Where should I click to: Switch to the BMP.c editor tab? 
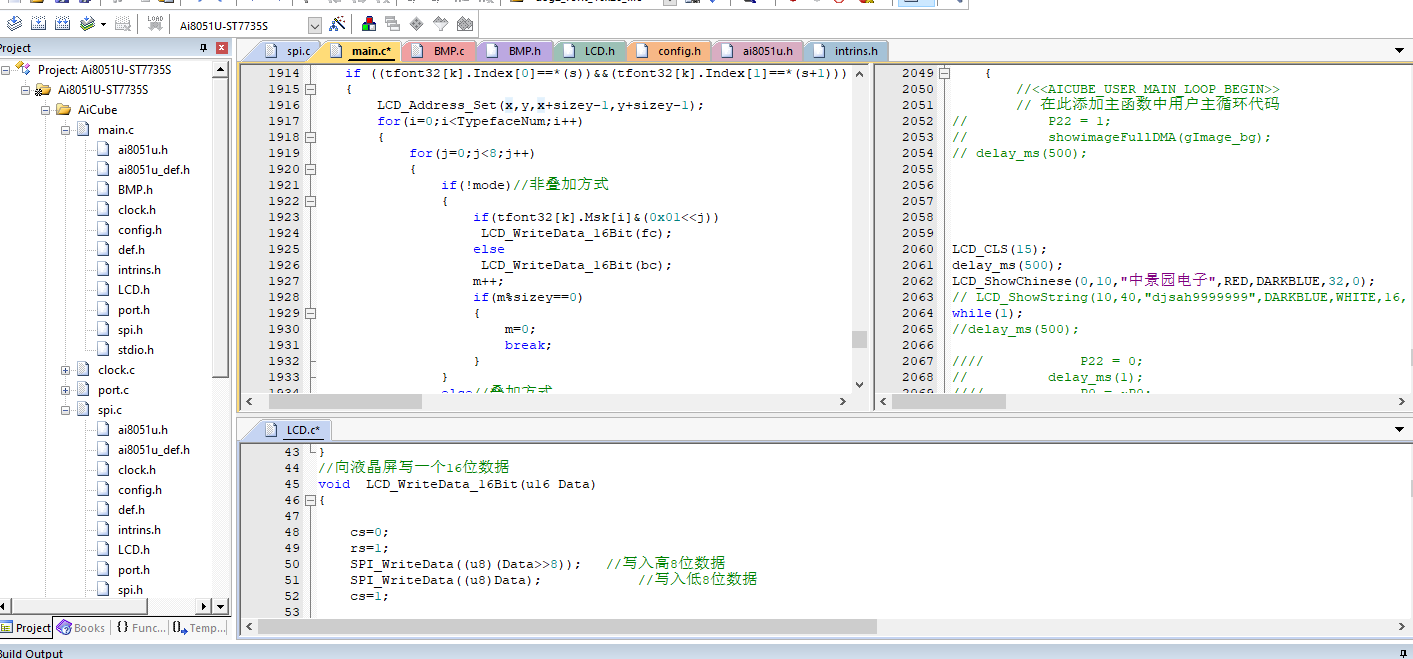pyautogui.click(x=438, y=51)
